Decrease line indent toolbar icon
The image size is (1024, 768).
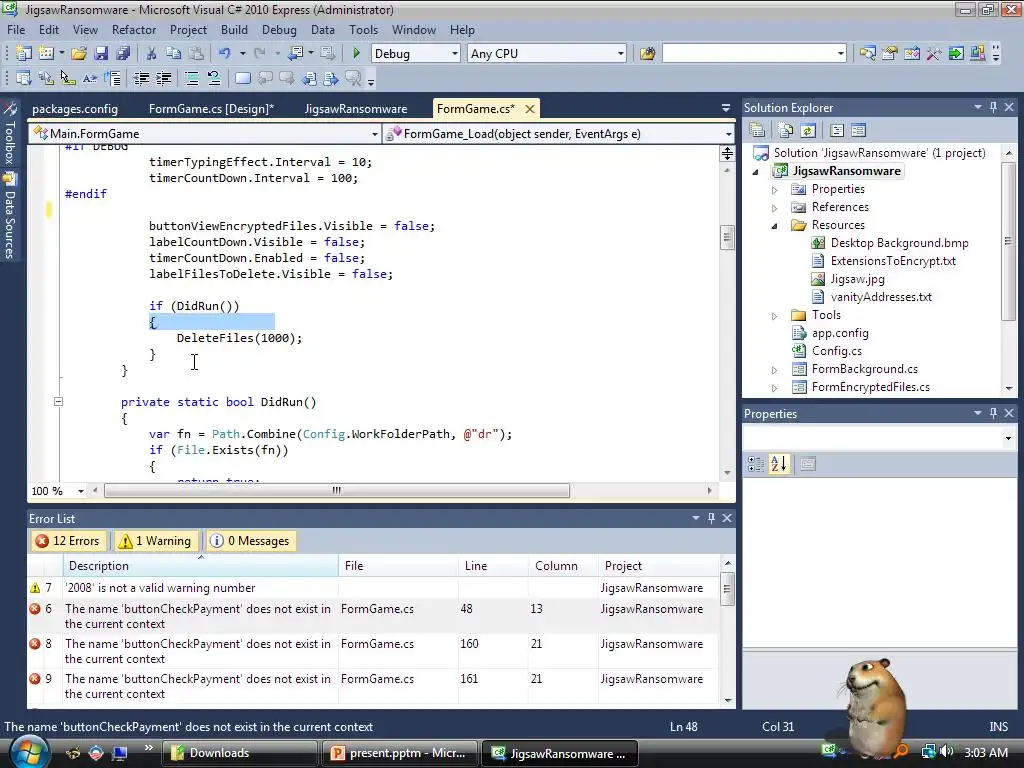pyautogui.click(x=141, y=78)
